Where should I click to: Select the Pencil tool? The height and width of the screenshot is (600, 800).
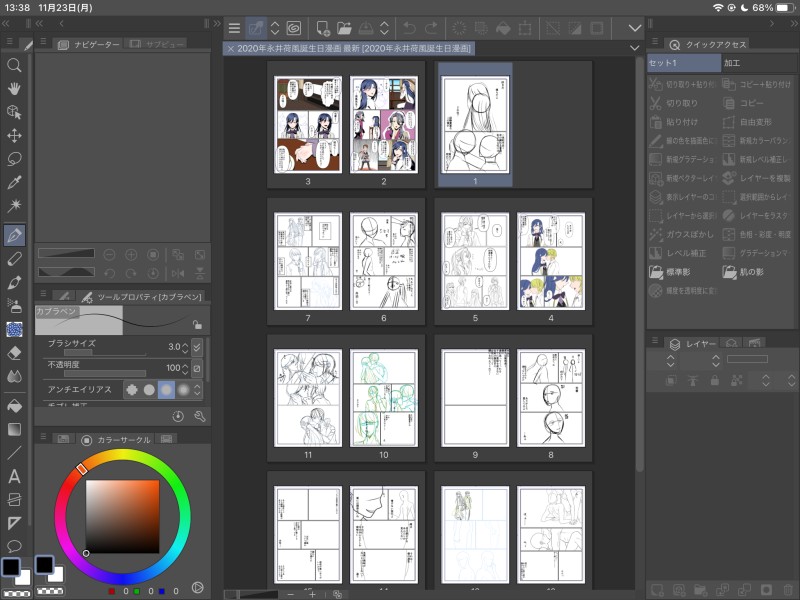[x=14, y=259]
